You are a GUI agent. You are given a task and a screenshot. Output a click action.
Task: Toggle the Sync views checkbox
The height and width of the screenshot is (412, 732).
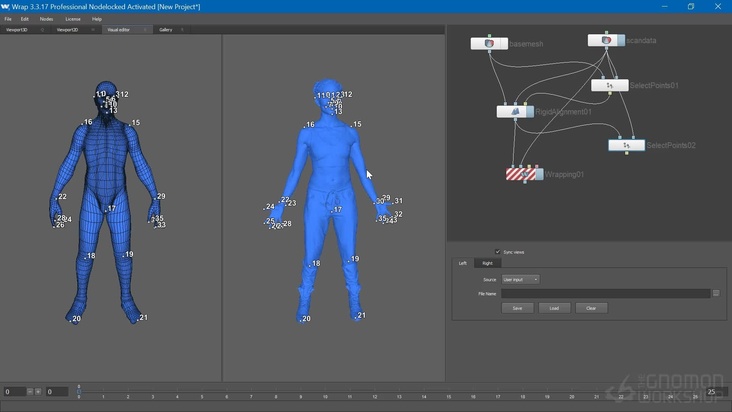pos(498,252)
